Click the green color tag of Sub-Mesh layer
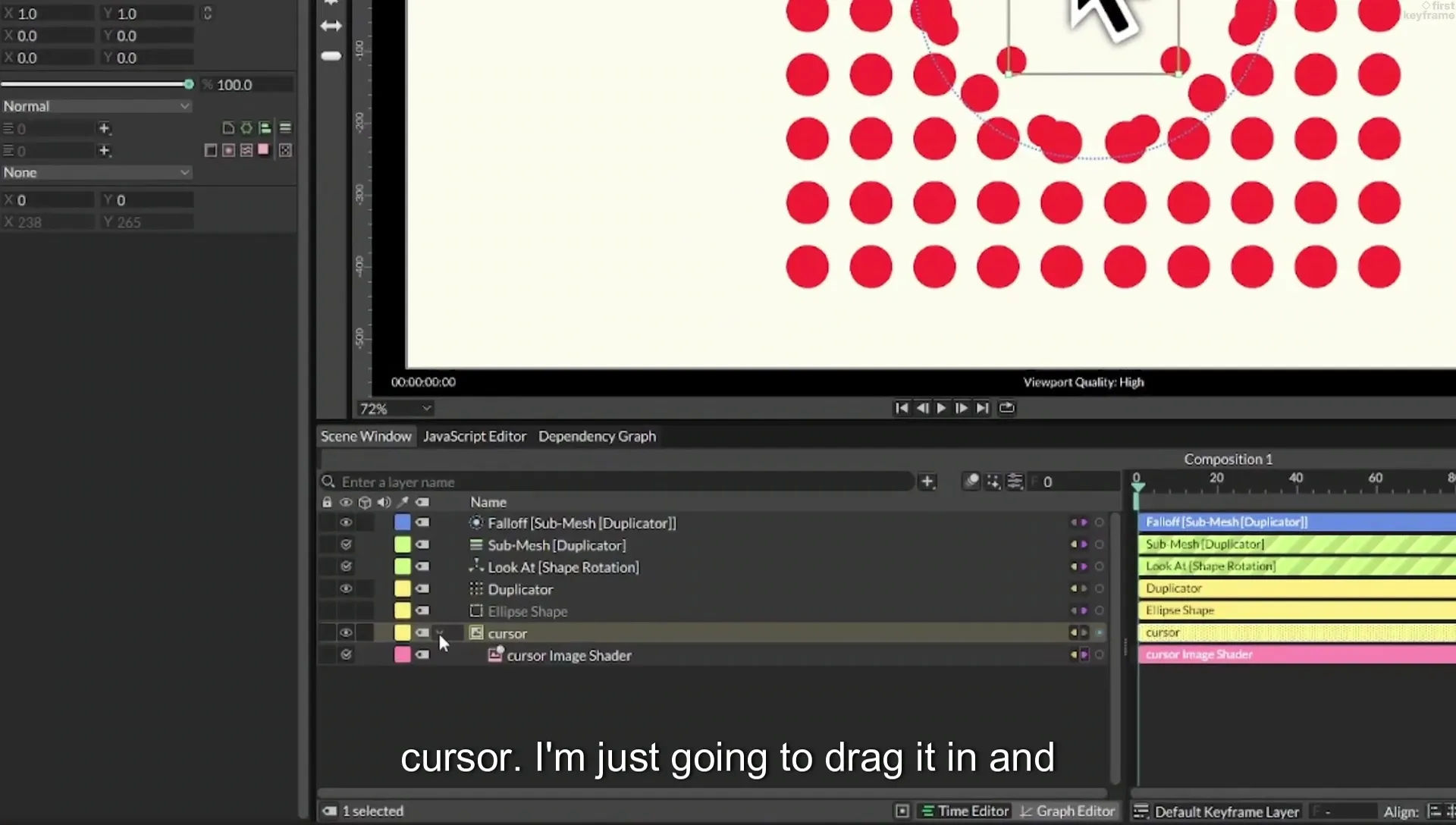Viewport: 1456px width, 825px height. (x=403, y=544)
